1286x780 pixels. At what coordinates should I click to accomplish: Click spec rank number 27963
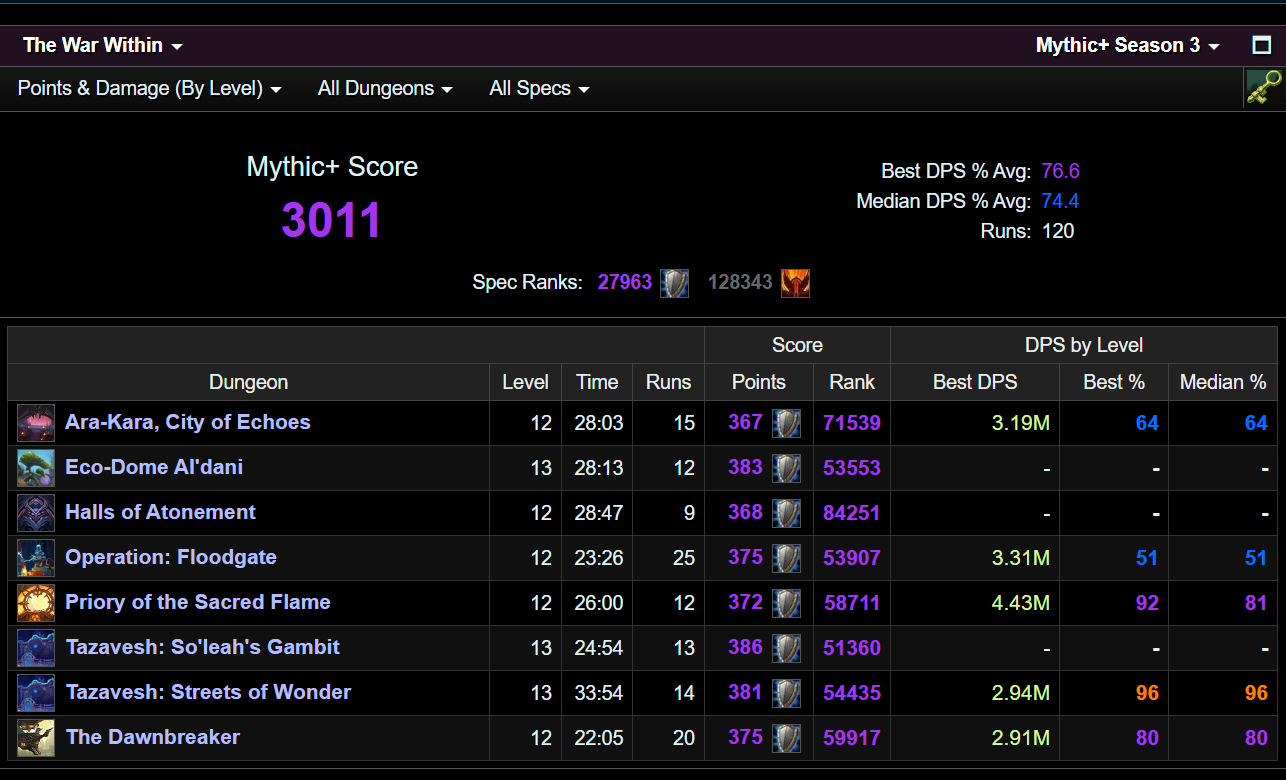pyautogui.click(x=625, y=282)
